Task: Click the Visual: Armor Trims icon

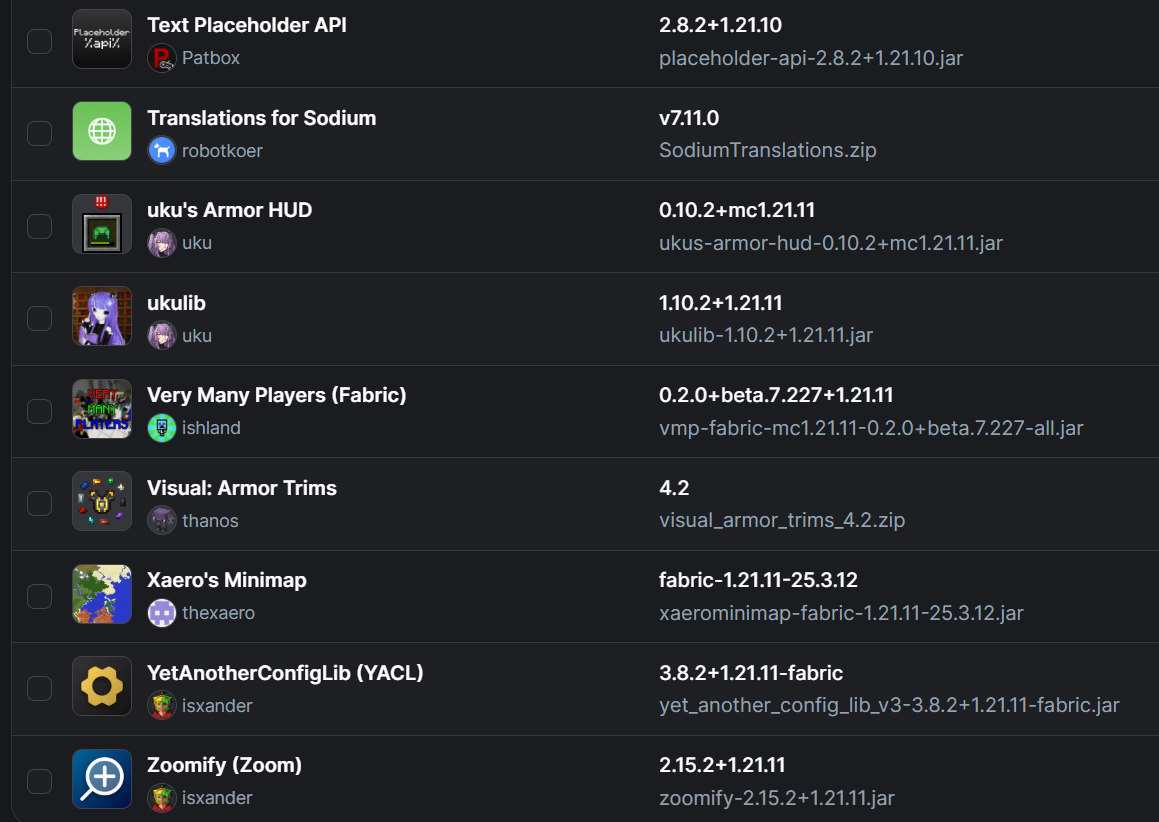Action: point(102,501)
